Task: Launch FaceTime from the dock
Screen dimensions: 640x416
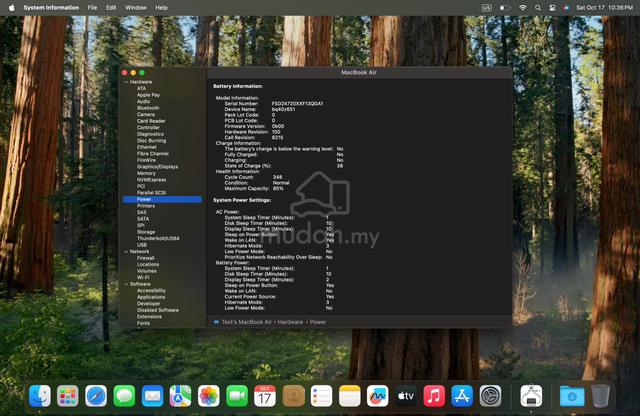Action: [237, 396]
